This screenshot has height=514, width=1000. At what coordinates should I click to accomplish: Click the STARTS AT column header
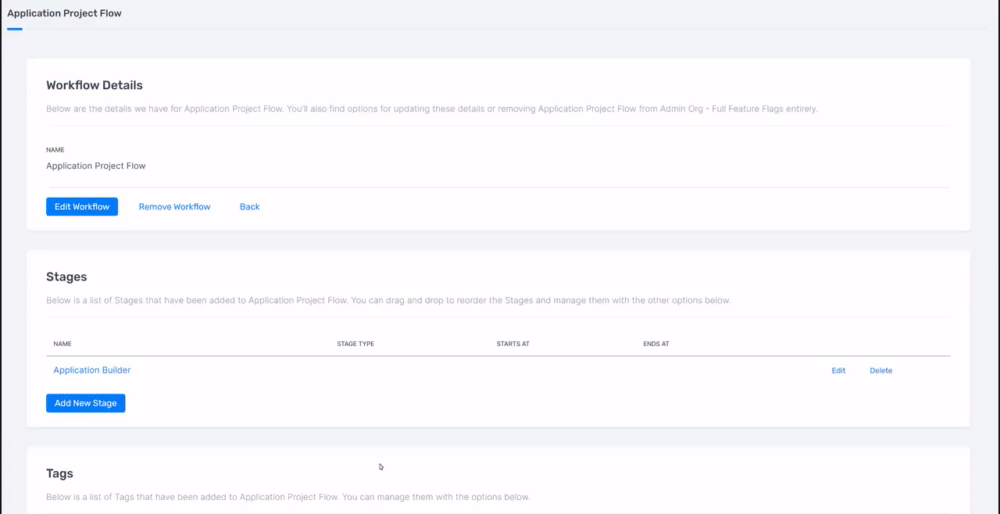pos(513,344)
